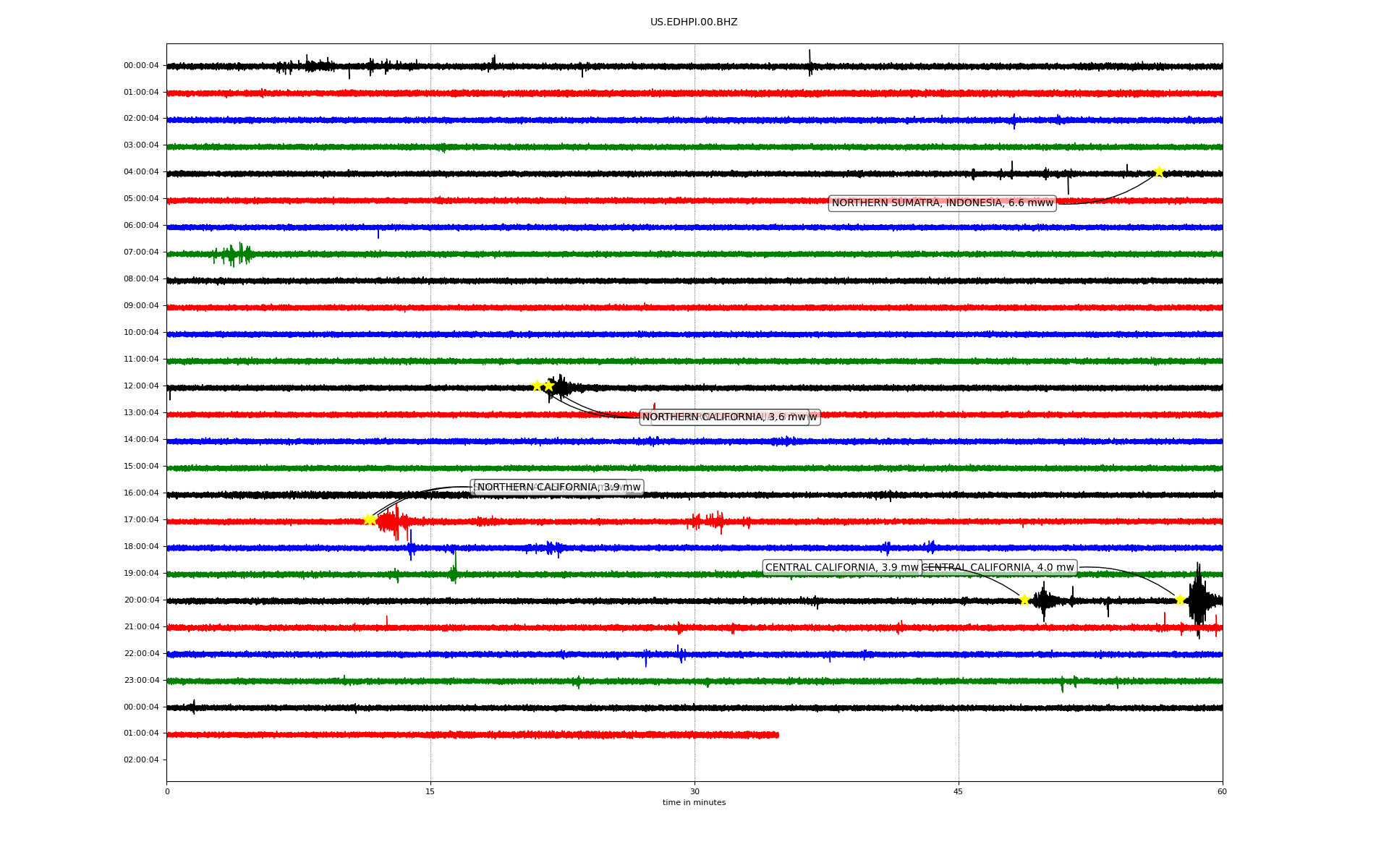Click the Central California 3.9 mw label
The image size is (1389, 868).
coord(841,568)
